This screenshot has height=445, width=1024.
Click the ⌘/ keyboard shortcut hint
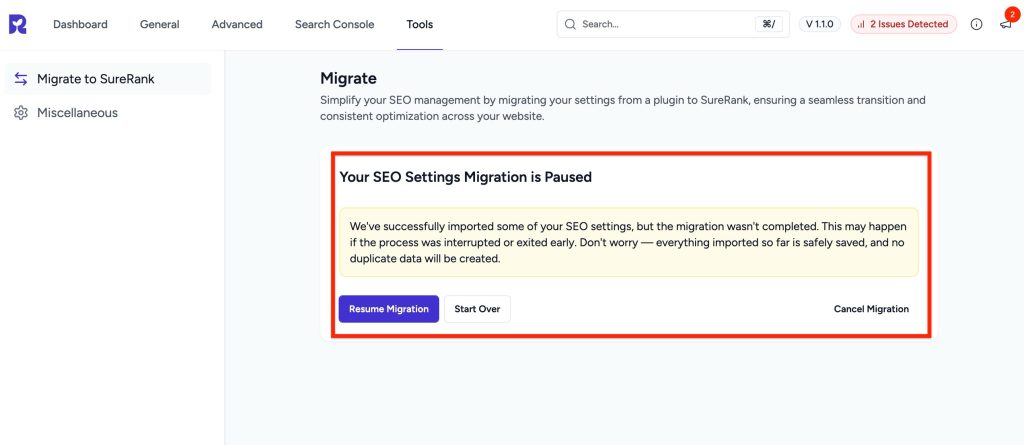click(769, 24)
